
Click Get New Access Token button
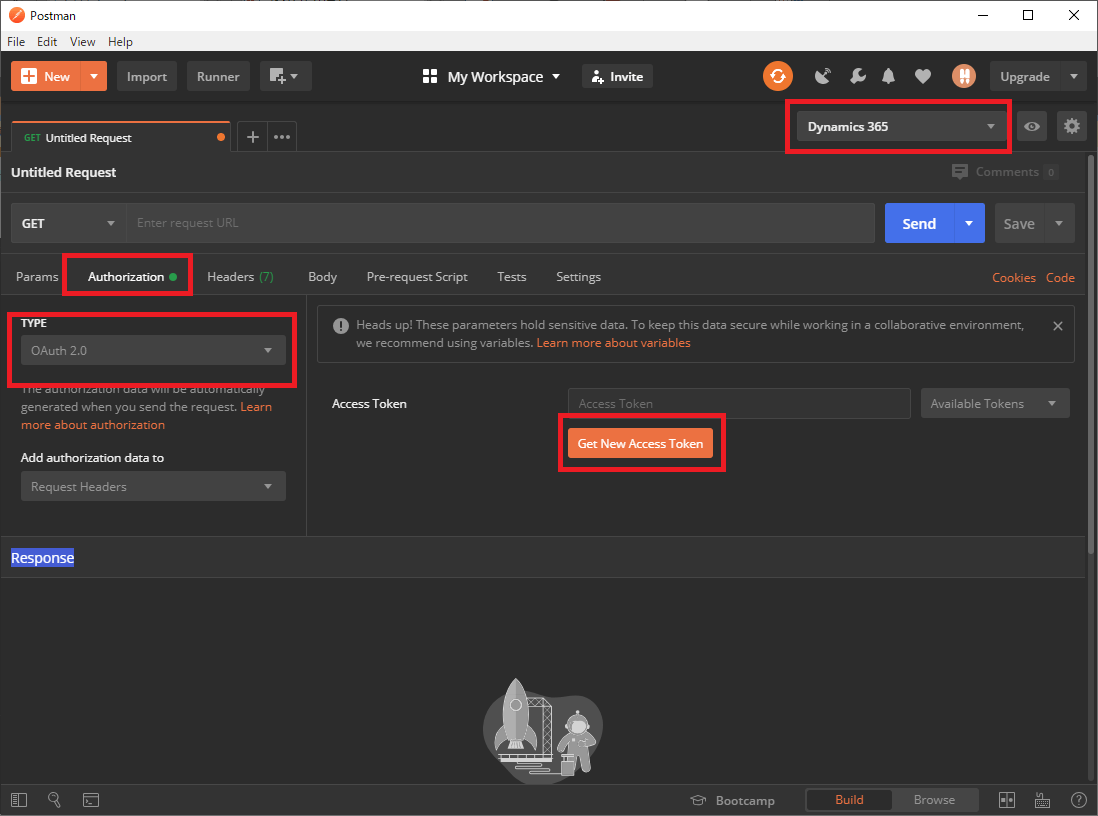click(x=640, y=443)
